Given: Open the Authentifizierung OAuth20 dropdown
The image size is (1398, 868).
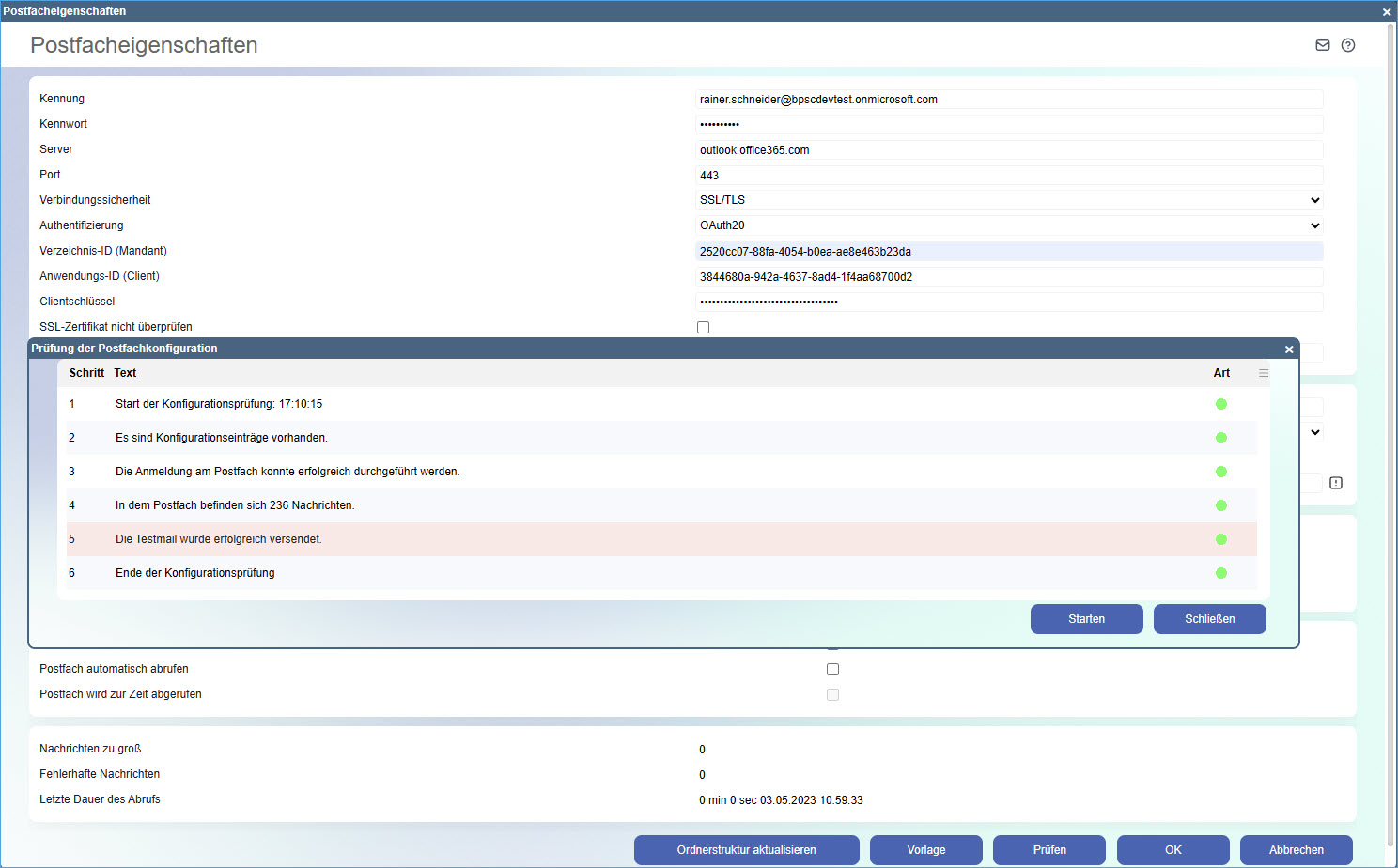Looking at the screenshot, I should [1009, 225].
